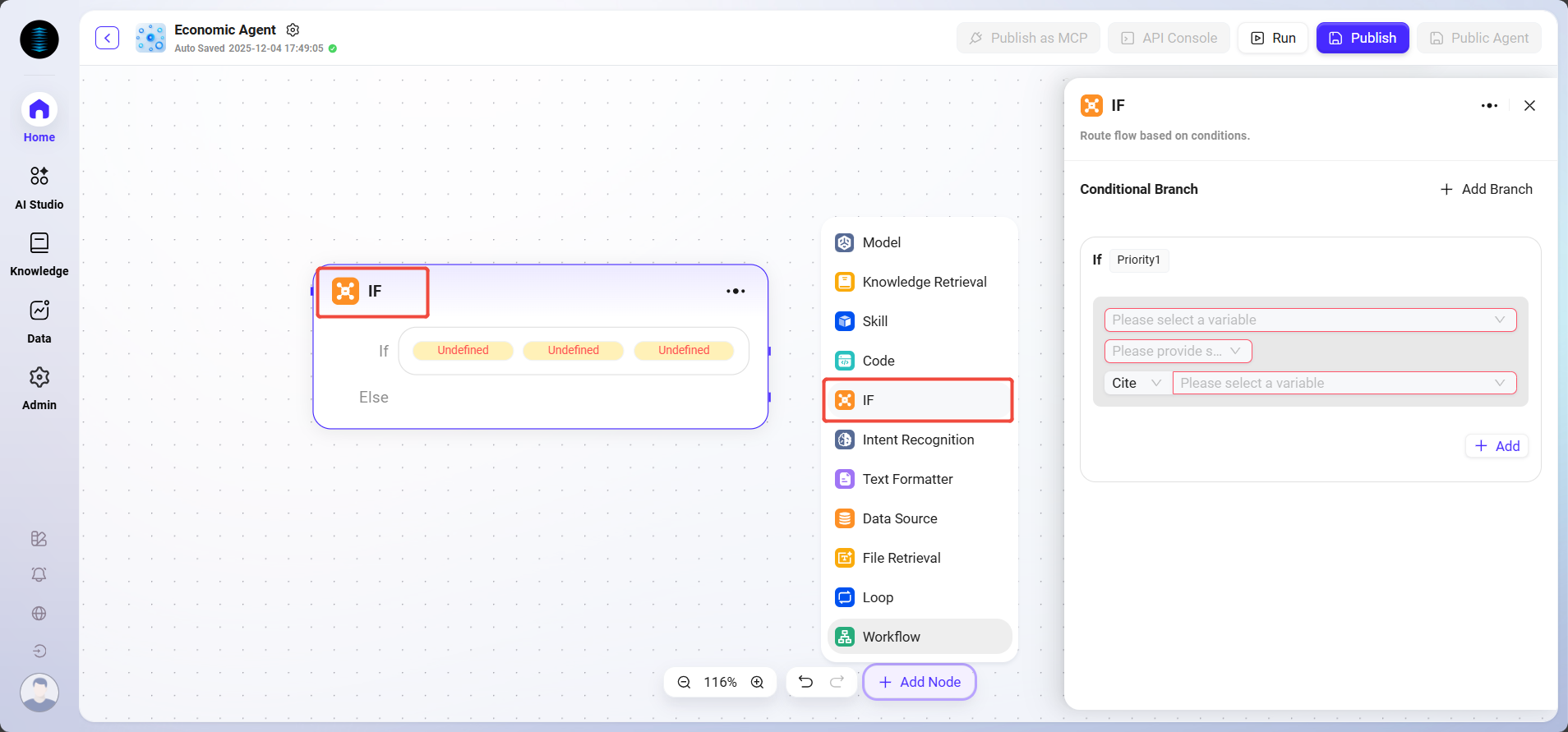Screen dimensions: 1568x732
Task: Expand the 'Please provide s...' operator dropdown
Action: (1177, 351)
